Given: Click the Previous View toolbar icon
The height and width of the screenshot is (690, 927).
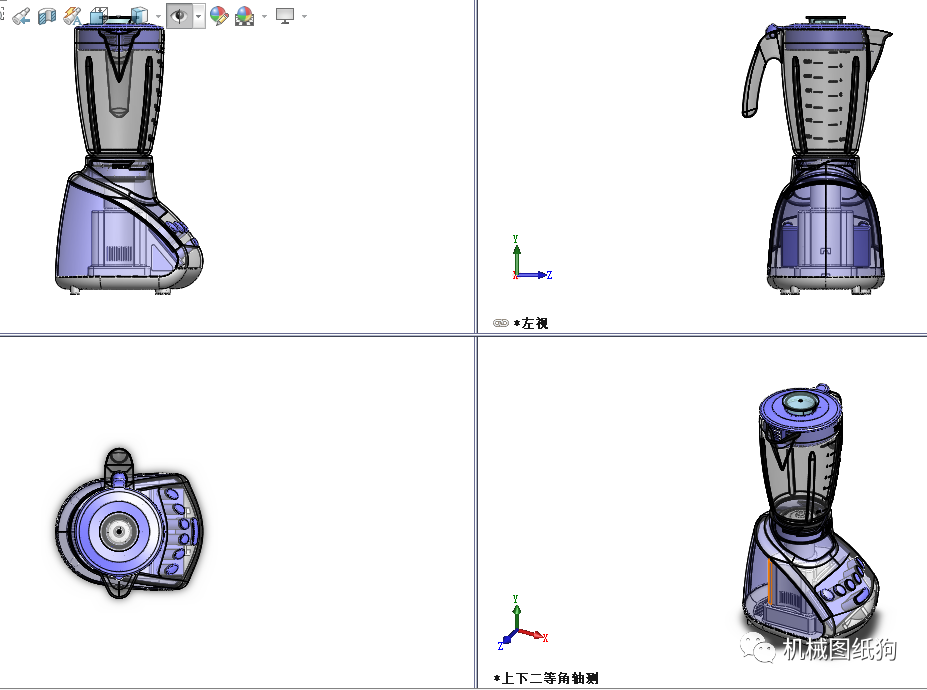Looking at the screenshot, I should pyautogui.click(x=21, y=16).
